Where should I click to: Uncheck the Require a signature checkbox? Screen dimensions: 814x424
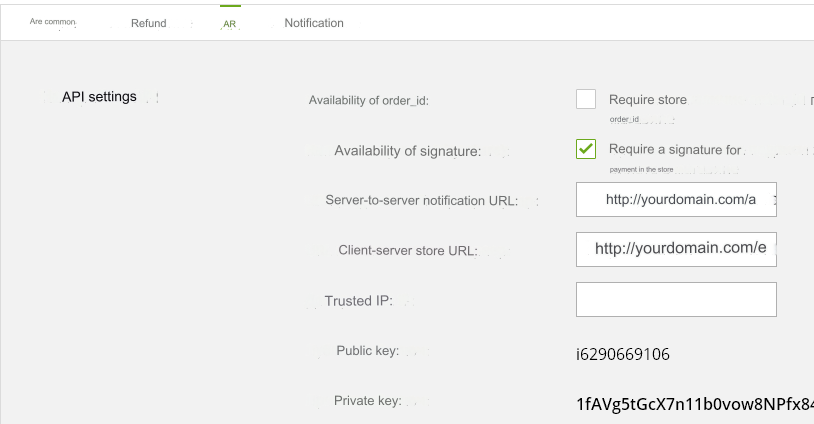coord(586,149)
